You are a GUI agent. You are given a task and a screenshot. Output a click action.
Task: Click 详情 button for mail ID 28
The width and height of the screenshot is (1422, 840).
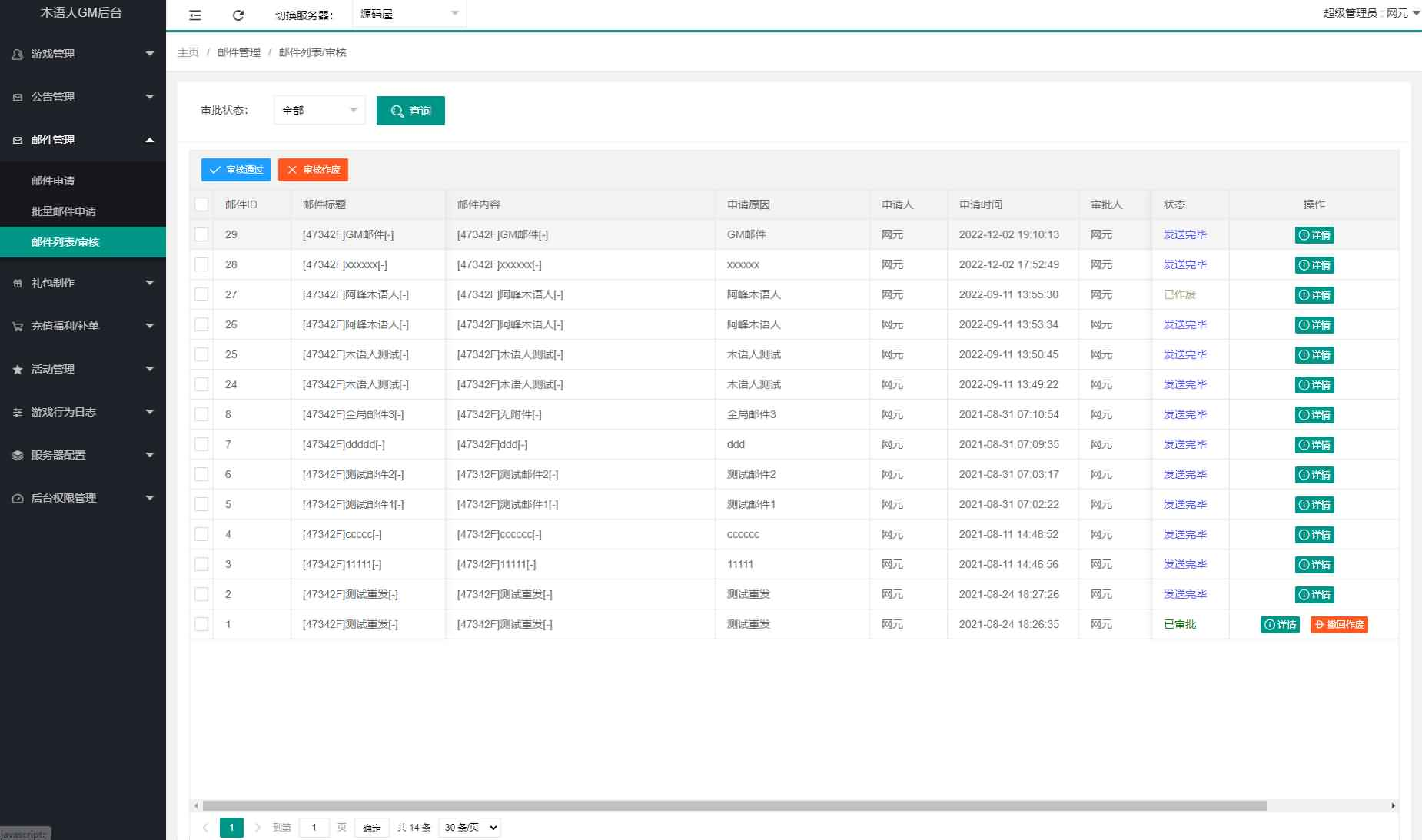point(1314,265)
